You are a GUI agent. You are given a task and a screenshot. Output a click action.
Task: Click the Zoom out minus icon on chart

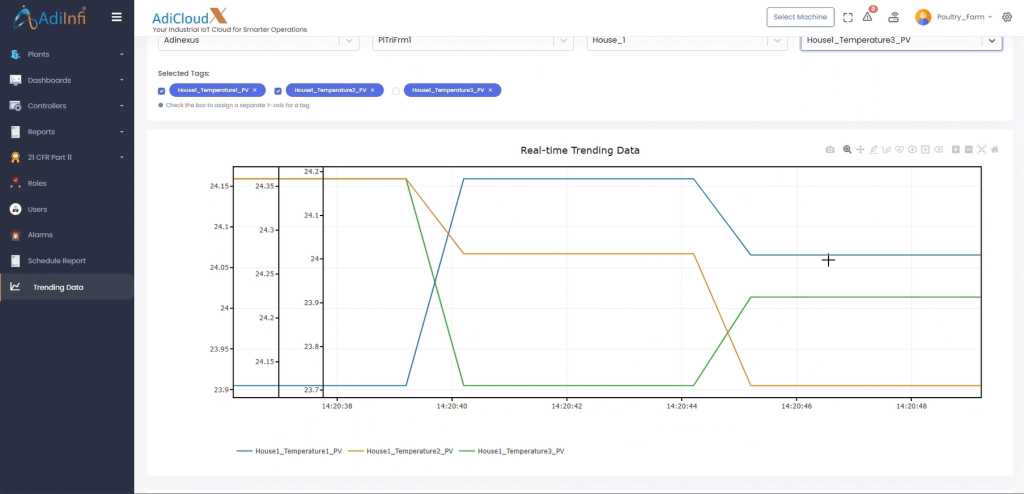tap(968, 150)
